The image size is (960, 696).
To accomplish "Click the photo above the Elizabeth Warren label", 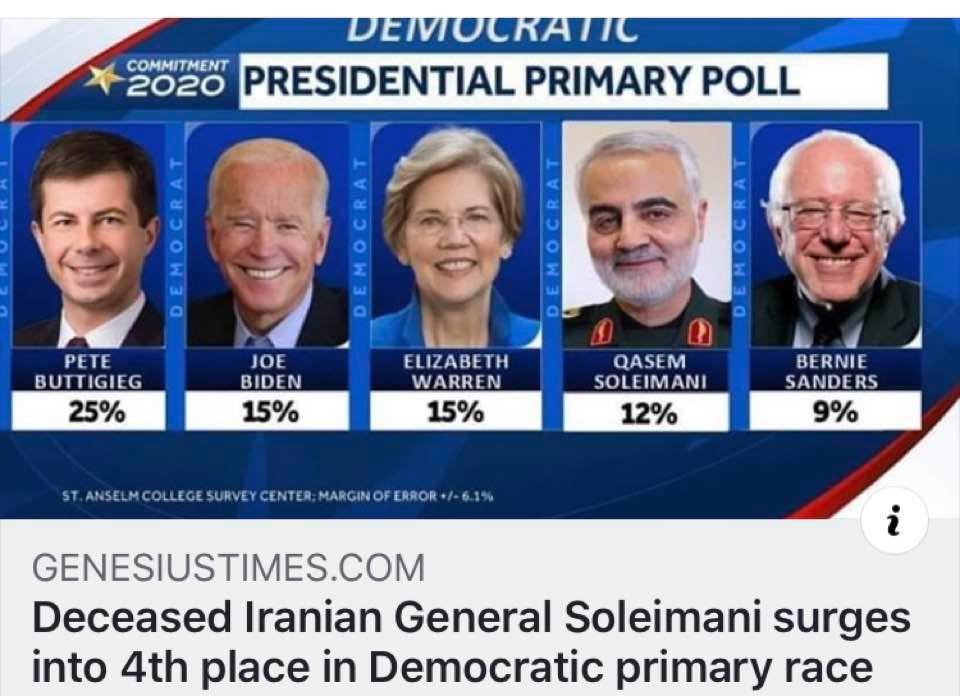I will 456,236.
